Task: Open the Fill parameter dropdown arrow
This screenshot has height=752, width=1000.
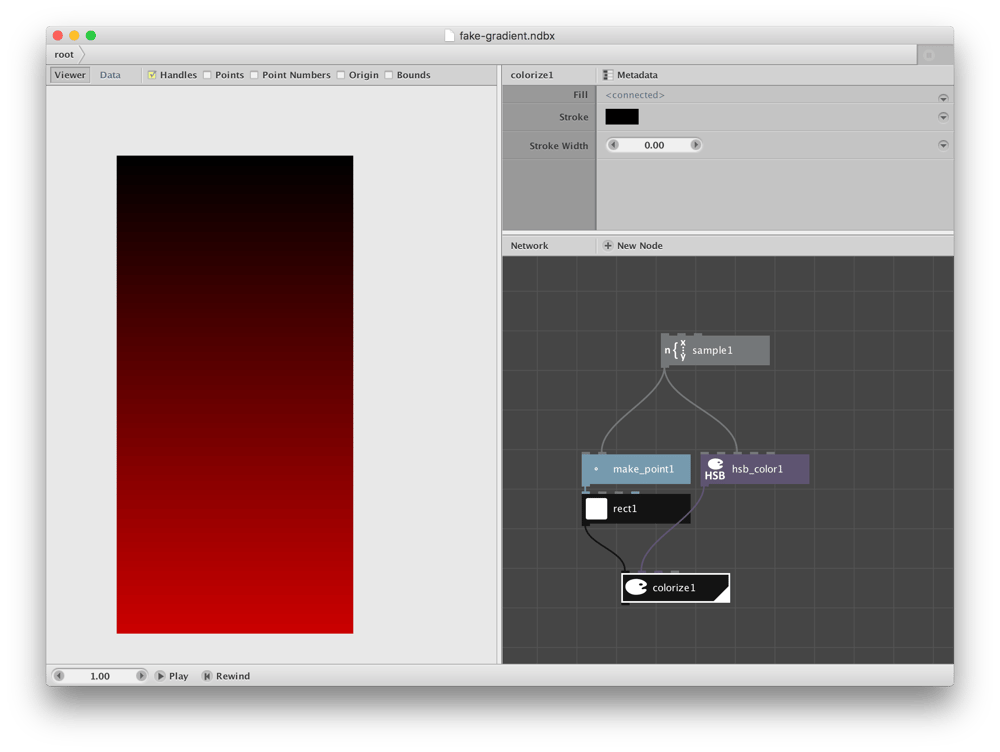Action: tap(943, 98)
